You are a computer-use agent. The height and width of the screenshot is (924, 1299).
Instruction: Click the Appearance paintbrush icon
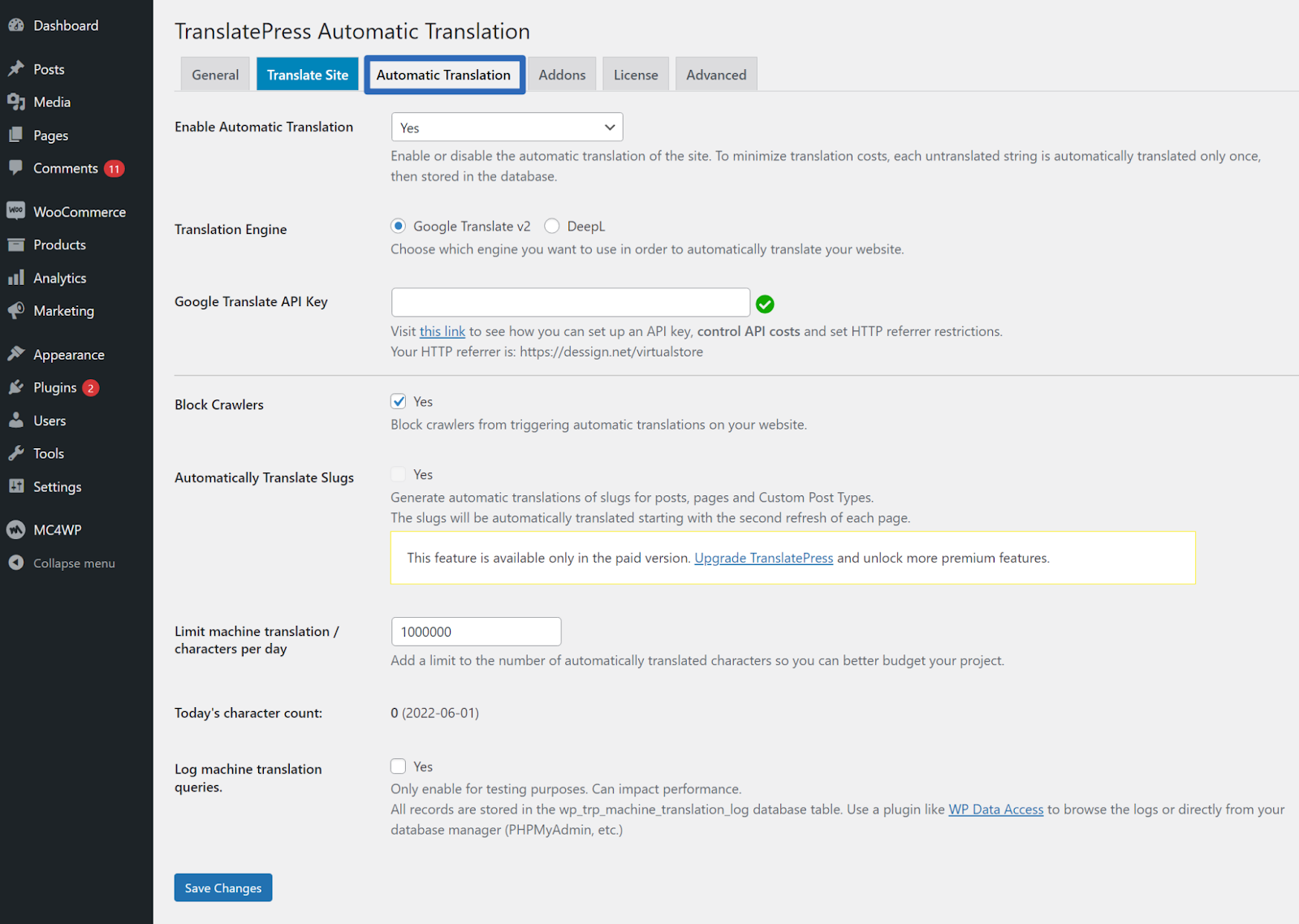(16, 354)
